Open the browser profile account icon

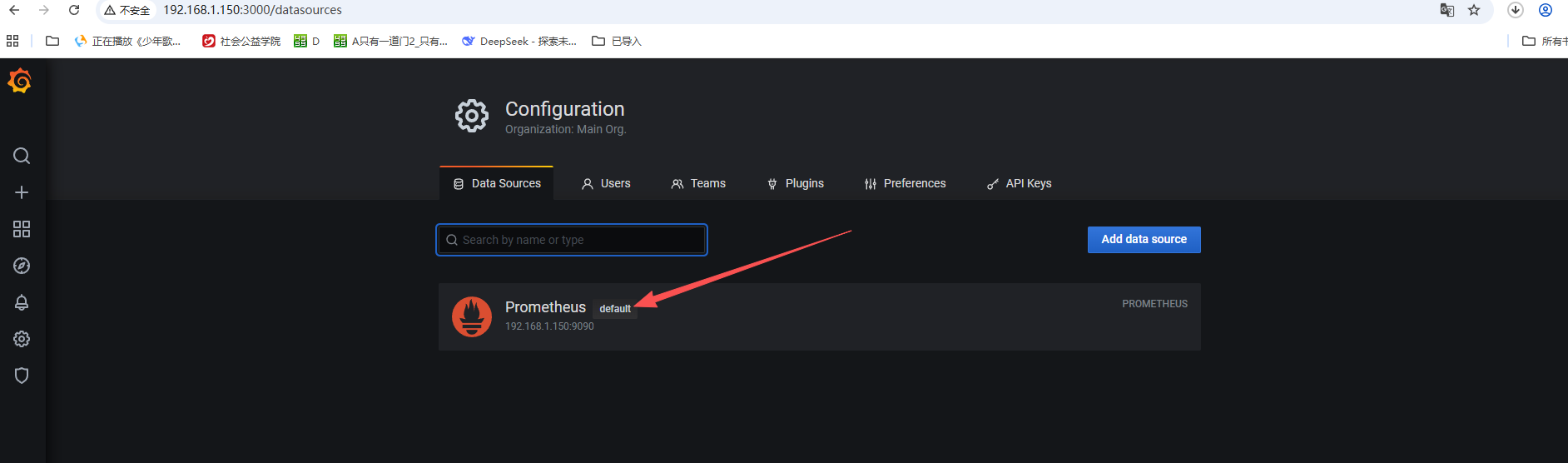click(x=1546, y=10)
